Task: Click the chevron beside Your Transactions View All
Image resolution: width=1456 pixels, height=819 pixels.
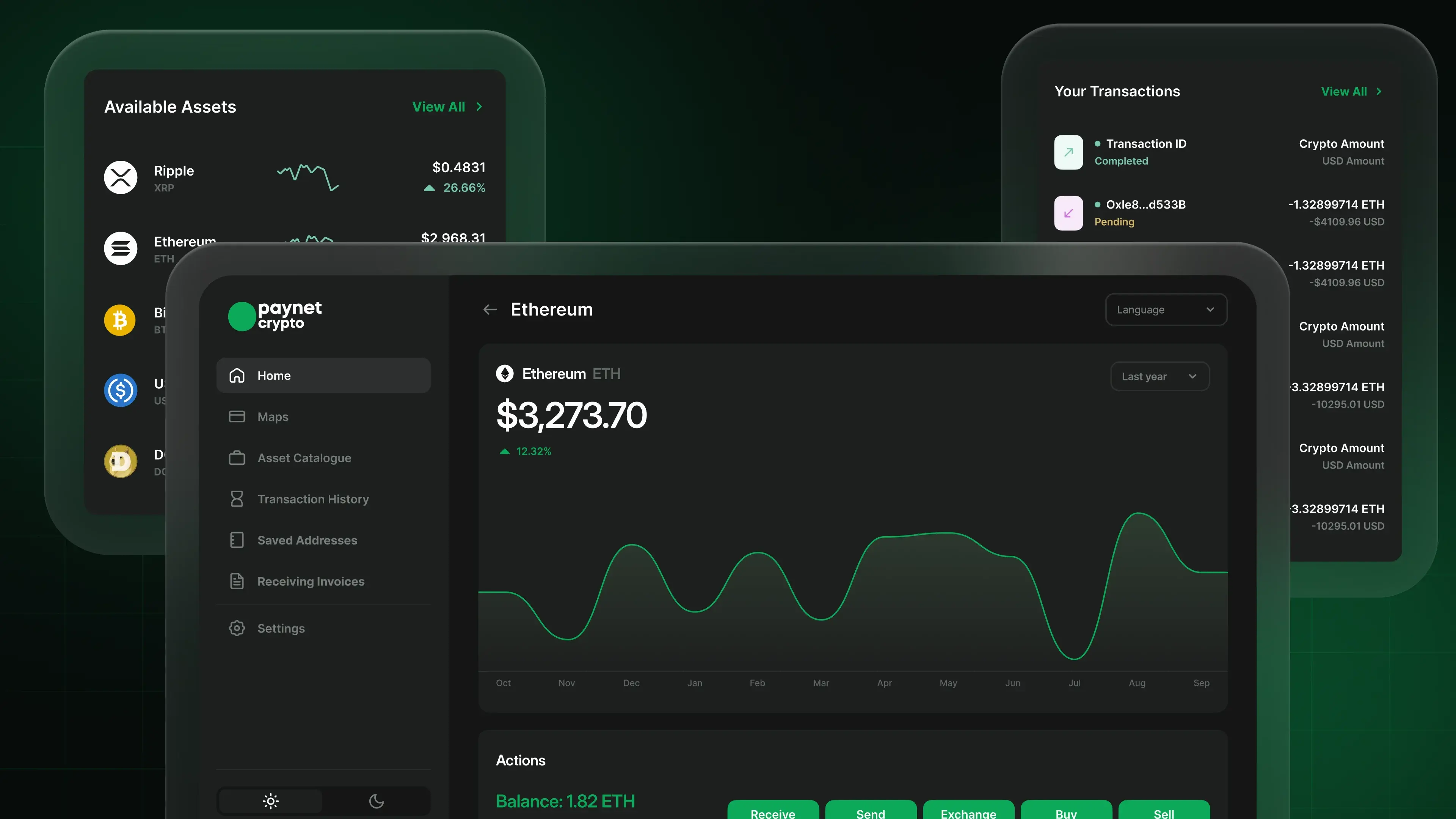Action: 1379,91
